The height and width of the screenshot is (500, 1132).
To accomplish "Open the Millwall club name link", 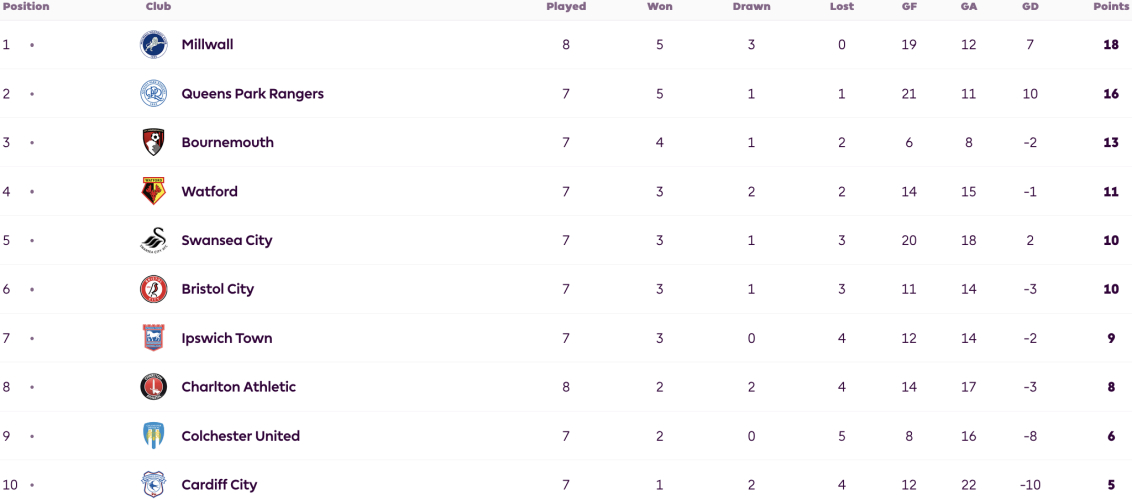I will tap(207, 45).
